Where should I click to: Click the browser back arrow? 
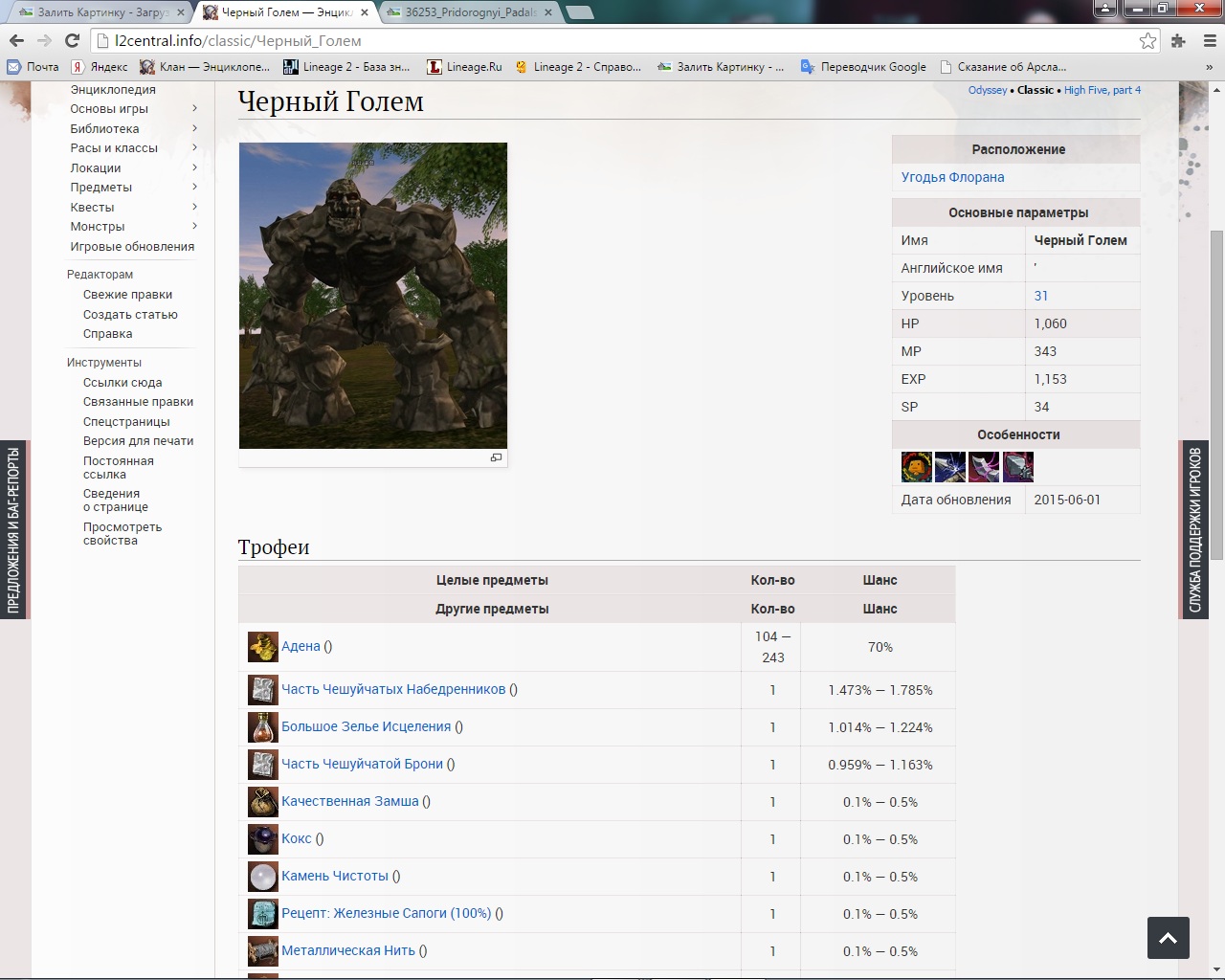coord(16,40)
